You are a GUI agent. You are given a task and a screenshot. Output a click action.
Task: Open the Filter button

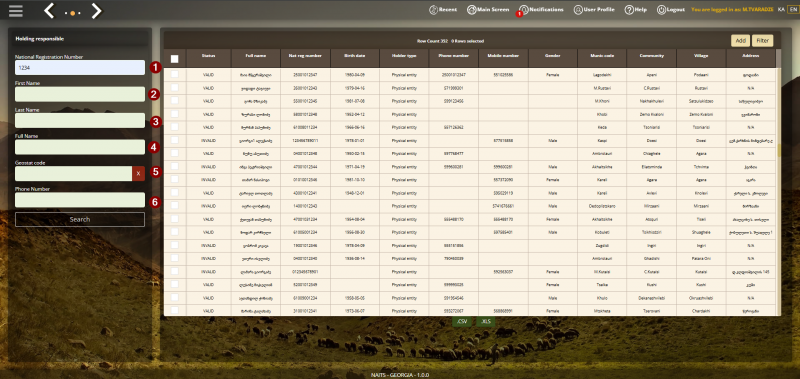[762, 41]
